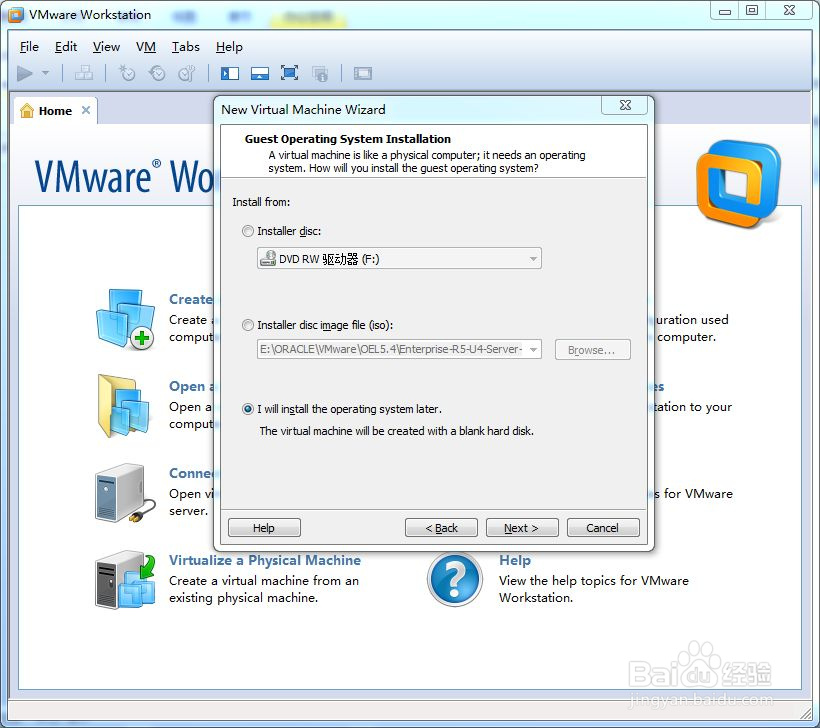Close the Home tab
This screenshot has height=728, width=820.
click(x=86, y=110)
